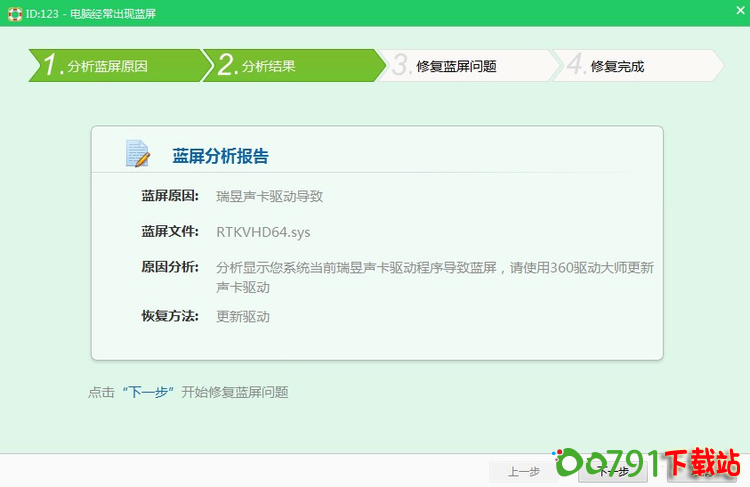The width and height of the screenshot is (750, 487).
Task: Click the blue 下一步 text in the hint
Action: click(150, 392)
